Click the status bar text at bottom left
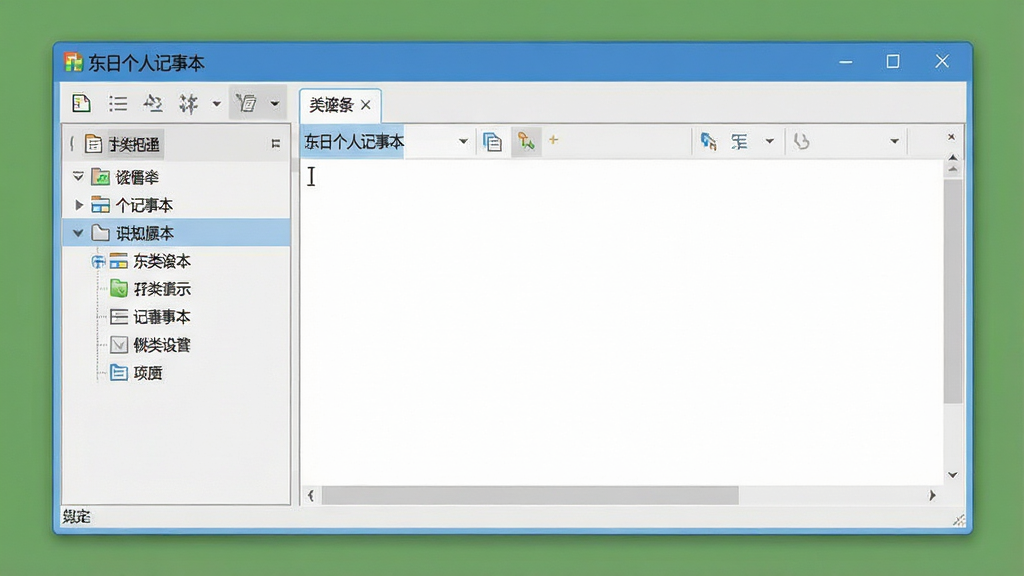Screen dimensions: 1024x576 76,517
